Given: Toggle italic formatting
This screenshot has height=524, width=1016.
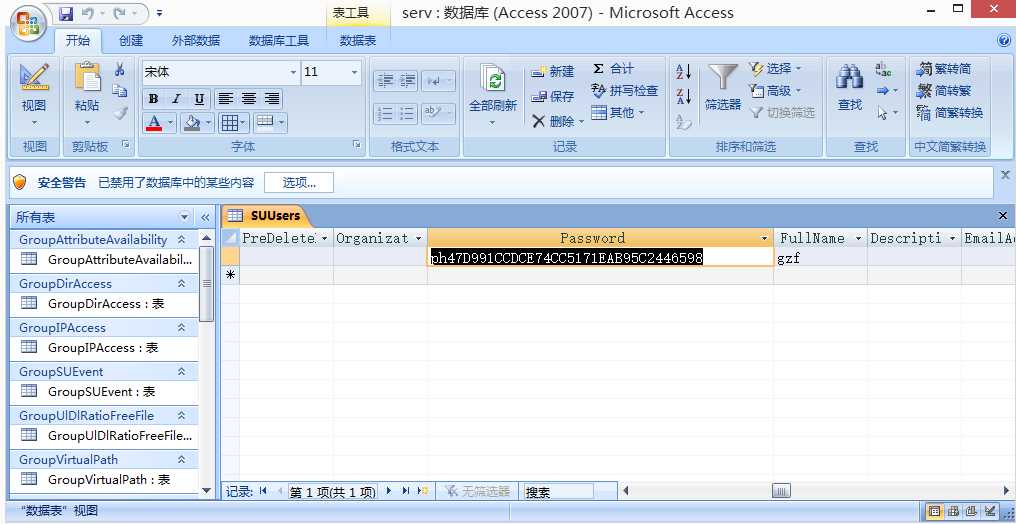Looking at the screenshot, I should pos(176,98).
